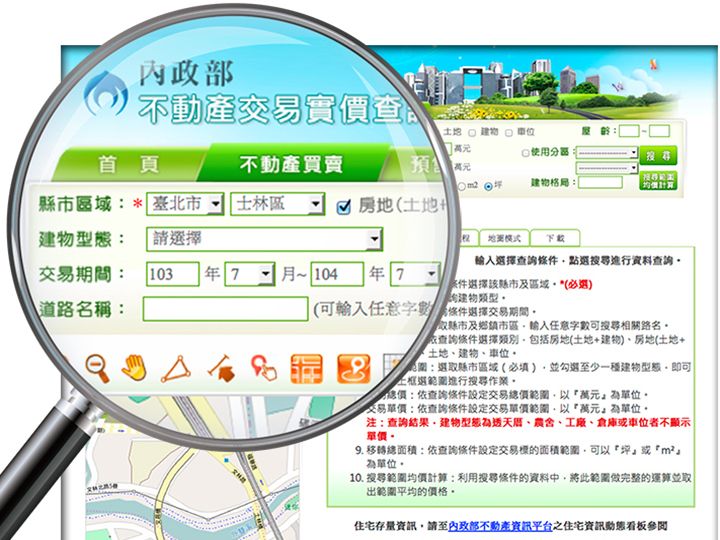
Task: Expand the 建物型態 請選擇 dropdown
Action: 264,239
